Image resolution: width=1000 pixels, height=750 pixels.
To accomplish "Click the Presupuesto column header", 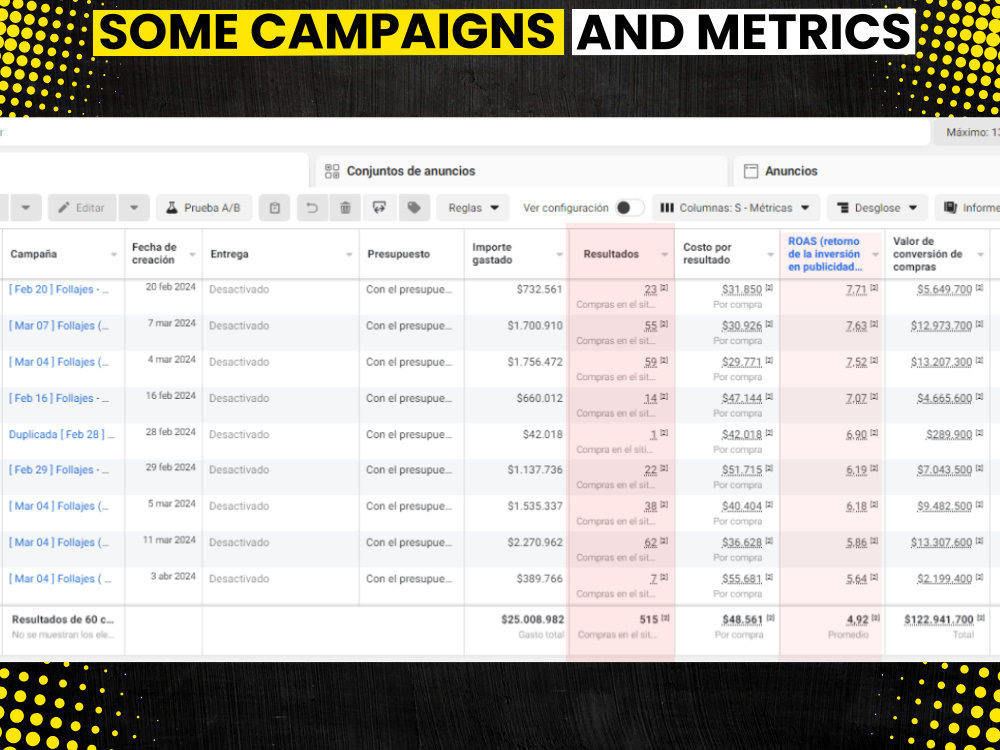I will click(x=411, y=254).
